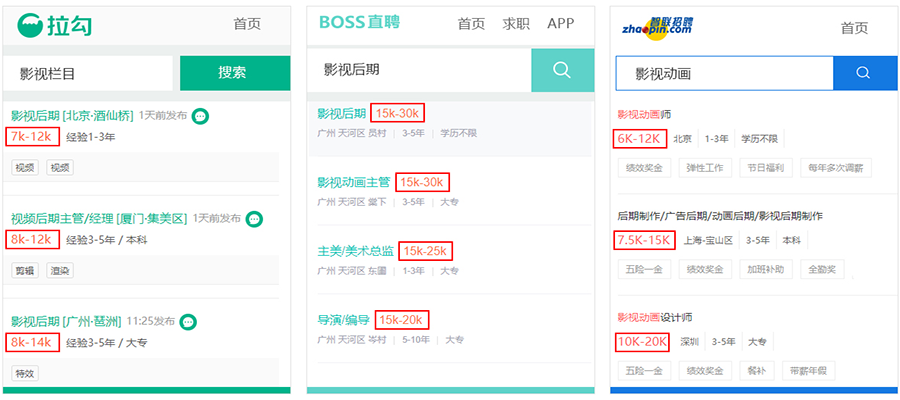Click the Zhaopin logo
This screenshot has width=900, height=400.
click(655, 25)
